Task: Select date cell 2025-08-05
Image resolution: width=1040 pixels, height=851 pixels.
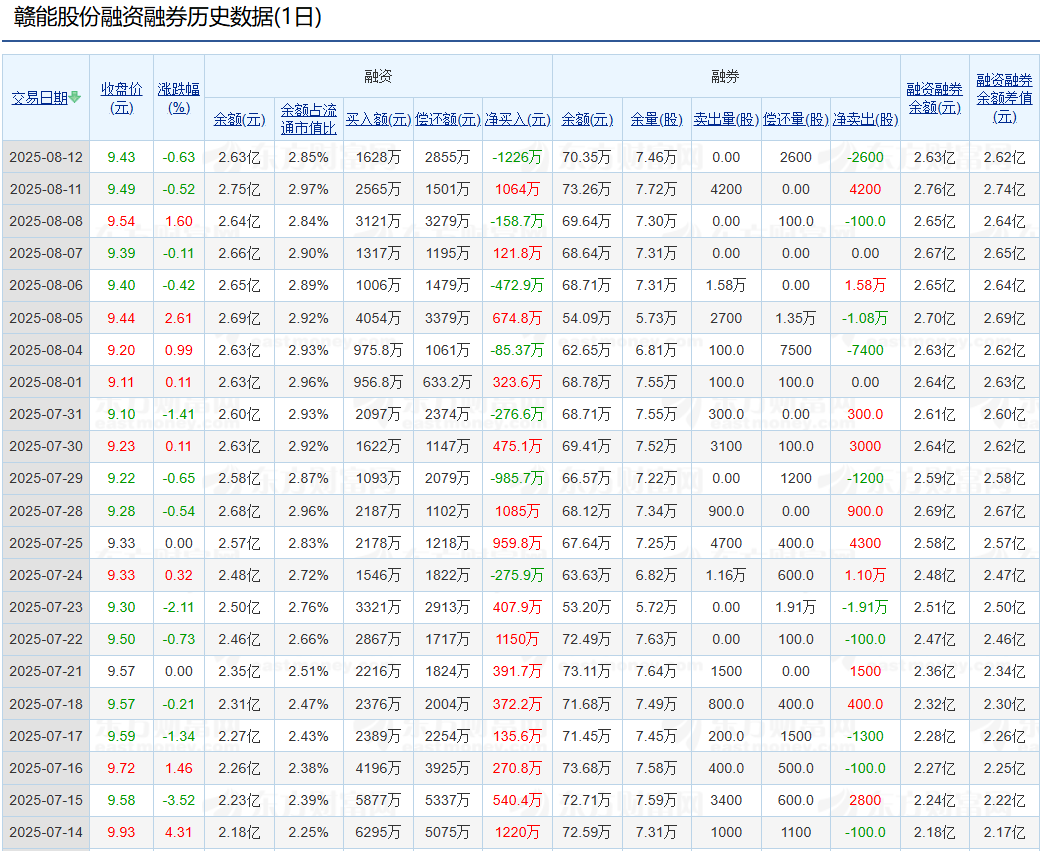Action: click(46, 318)
